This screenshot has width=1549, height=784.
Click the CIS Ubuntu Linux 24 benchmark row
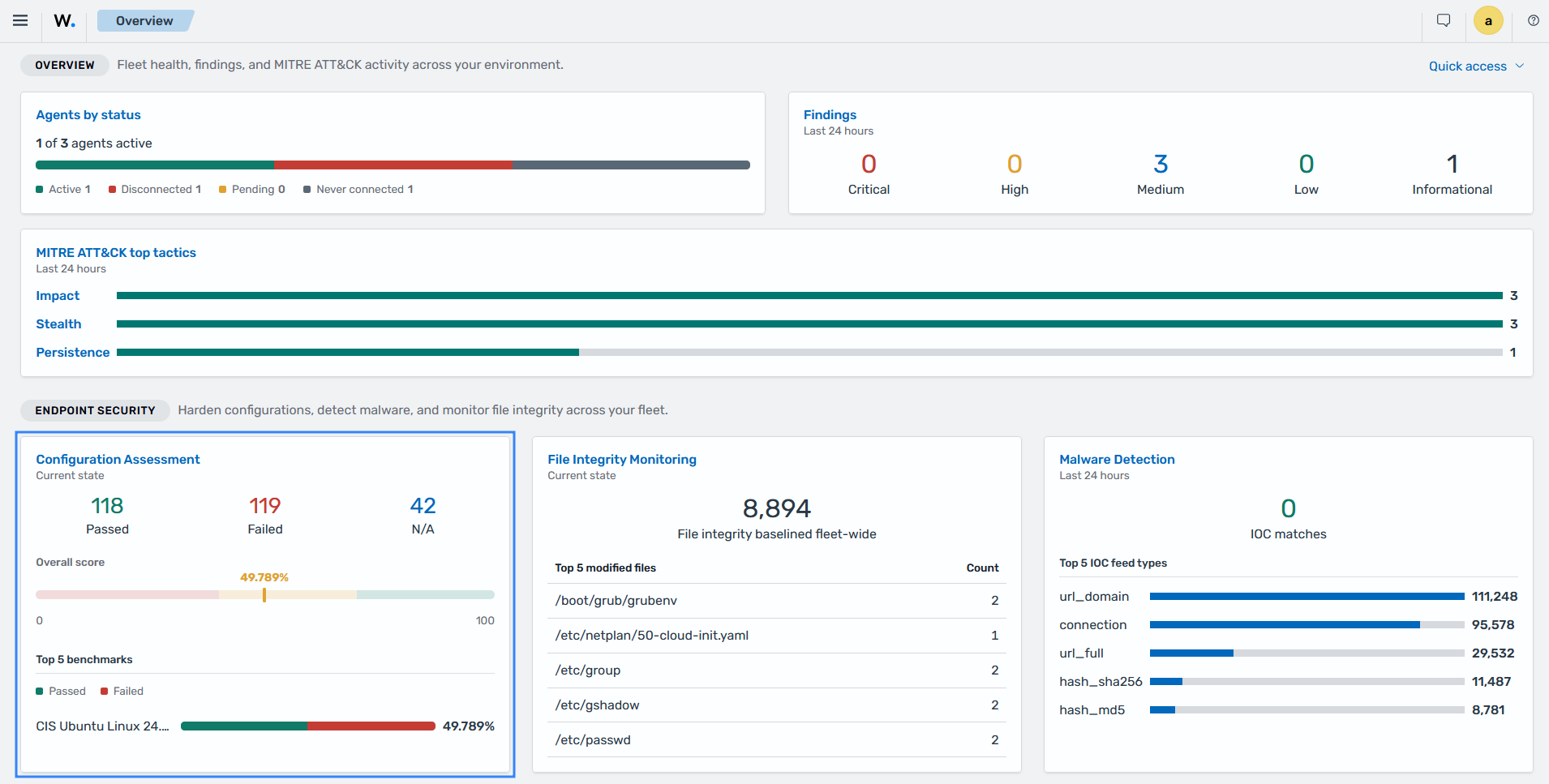[265, 726]
